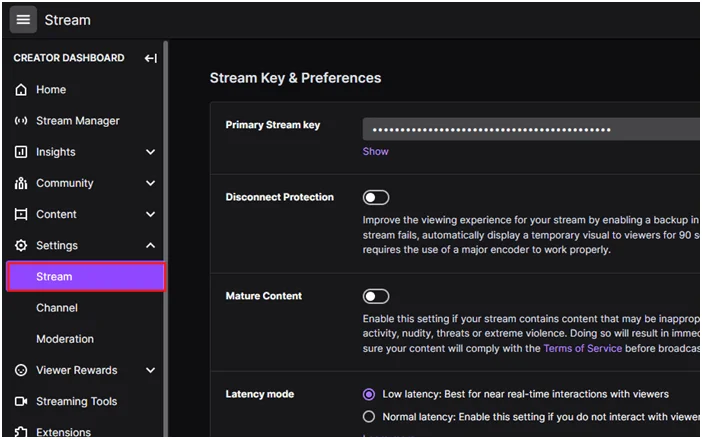Image resolution: width=702 pixels, height=439 pixels.
Task: Expand the Insights section chevron
Action: [150, 152]
